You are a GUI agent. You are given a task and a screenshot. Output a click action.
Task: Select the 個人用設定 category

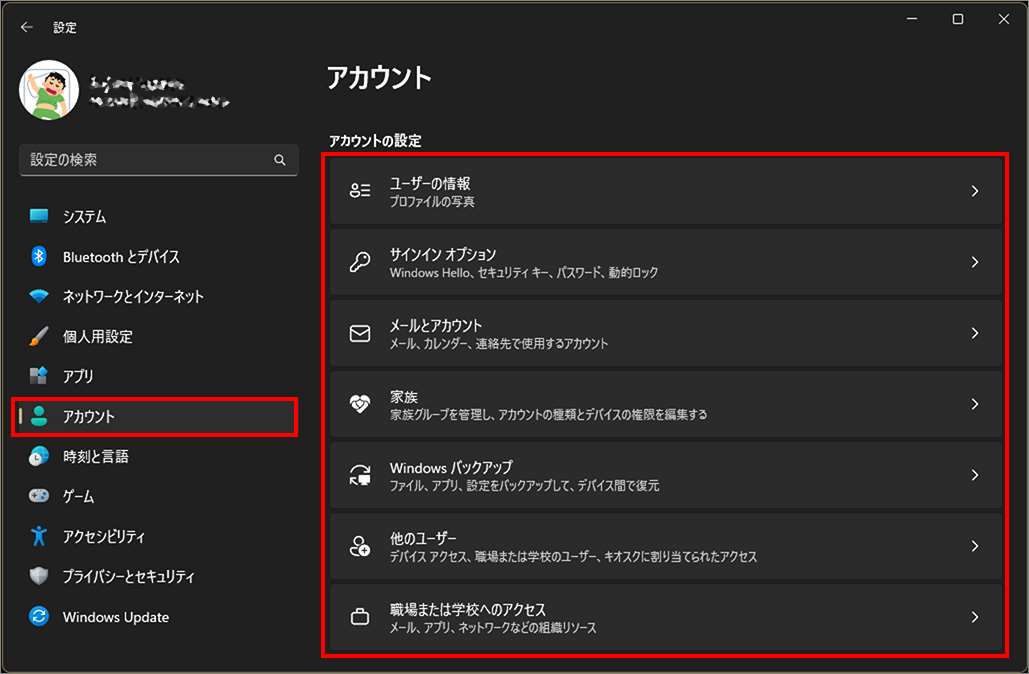point(97,337)
